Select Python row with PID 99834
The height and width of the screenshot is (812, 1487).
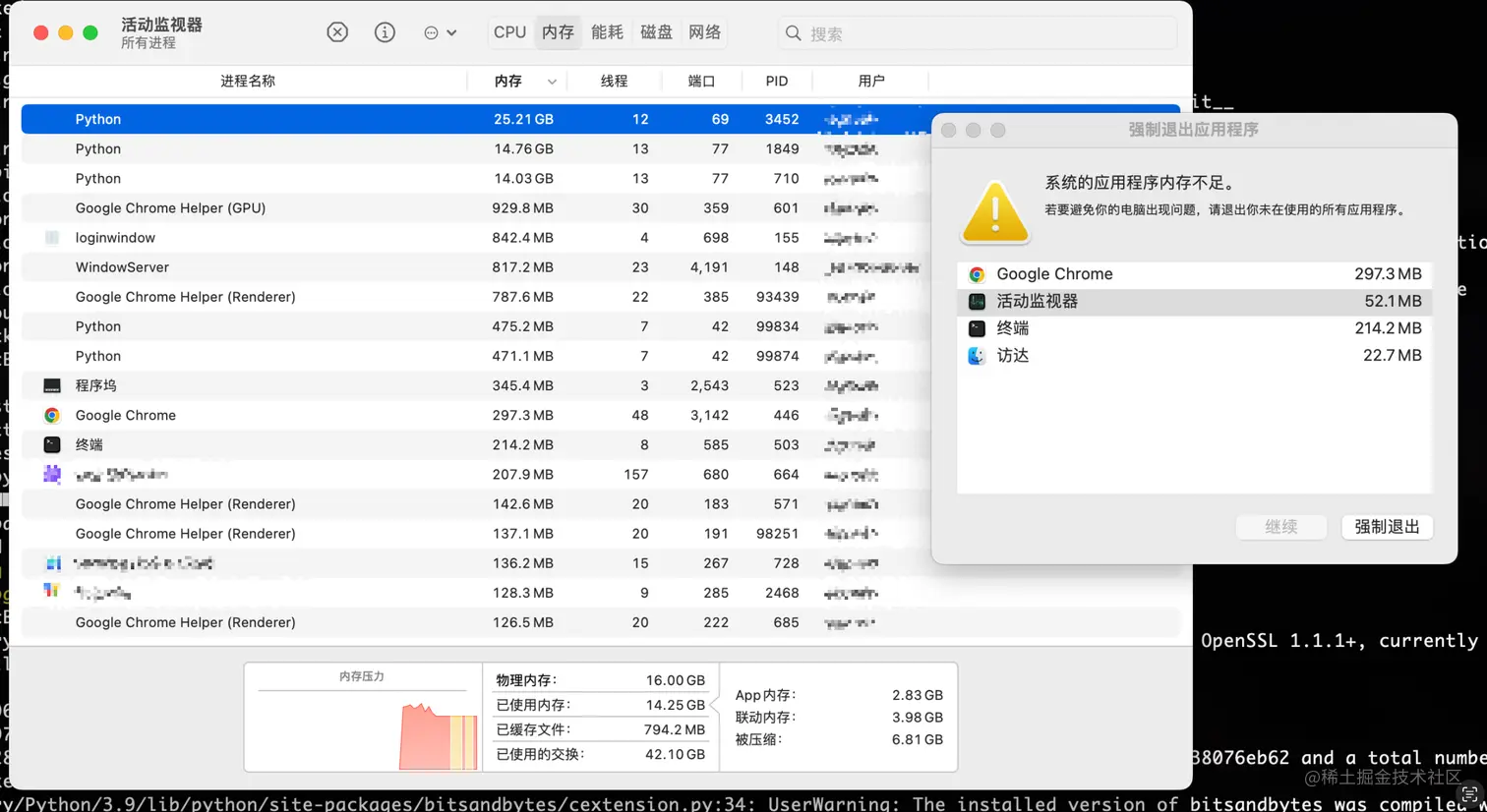477,326
